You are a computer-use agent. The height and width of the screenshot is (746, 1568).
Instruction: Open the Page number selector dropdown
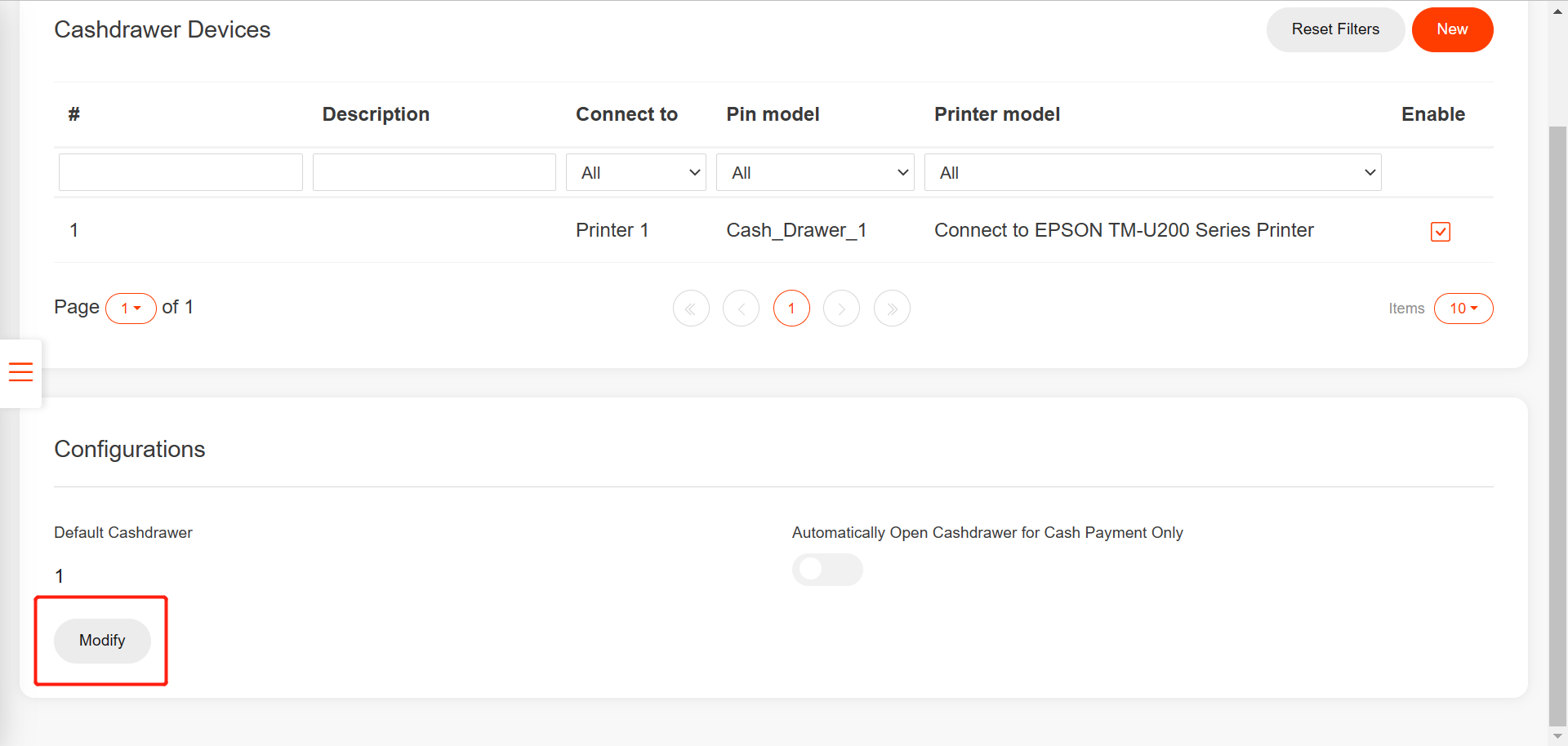tap(131, 309)
